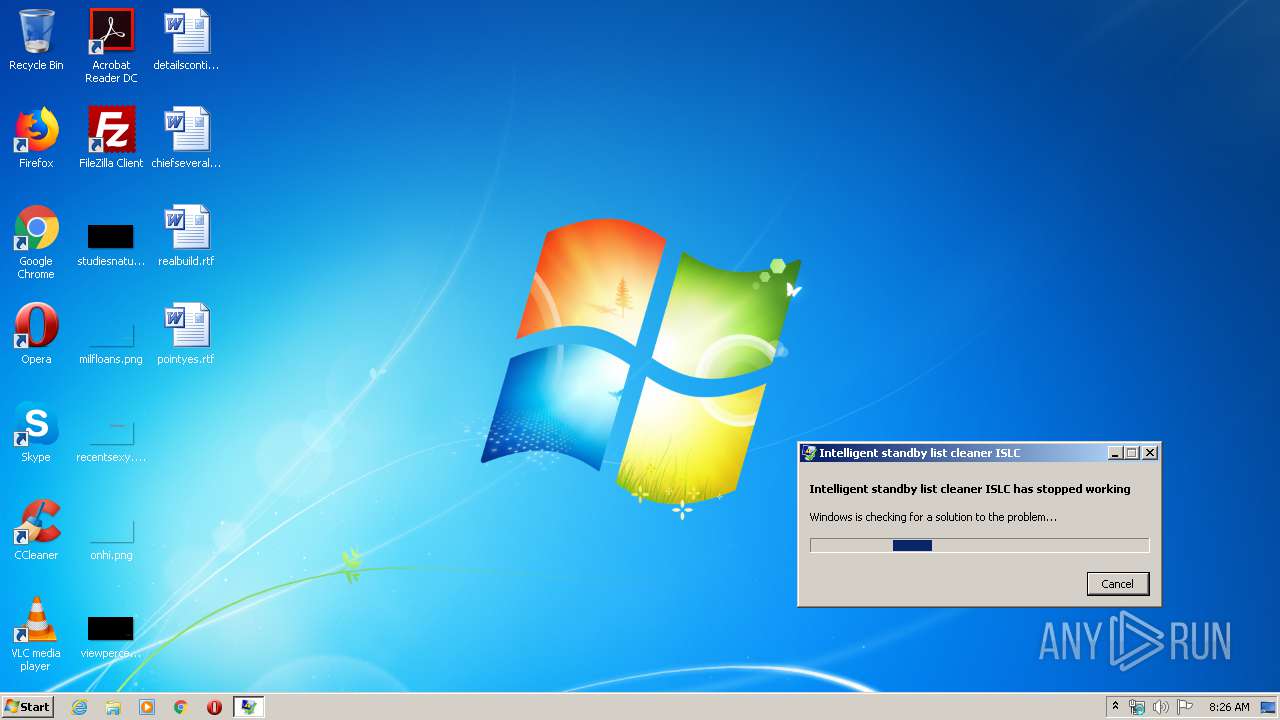Open CCleaner desktop shortcut
The width and height of the screenshot is (1280, 720).
(x=36, y=530)
